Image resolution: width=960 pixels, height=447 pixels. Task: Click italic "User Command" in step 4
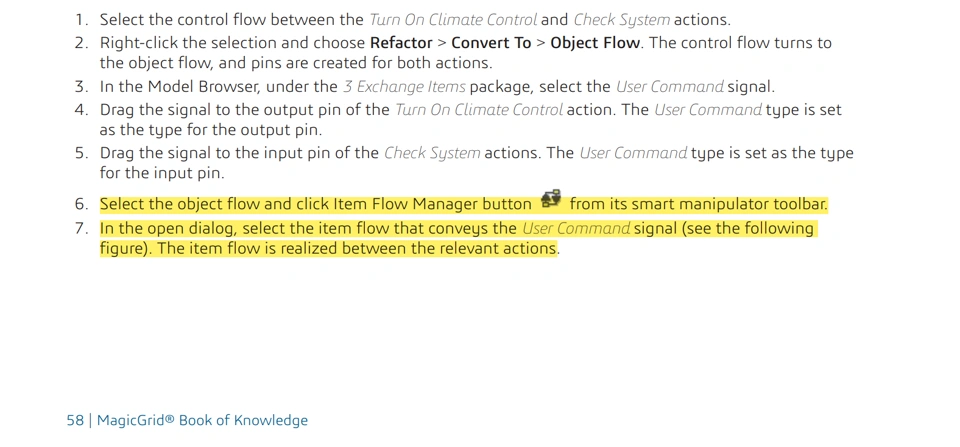[707, 110]
